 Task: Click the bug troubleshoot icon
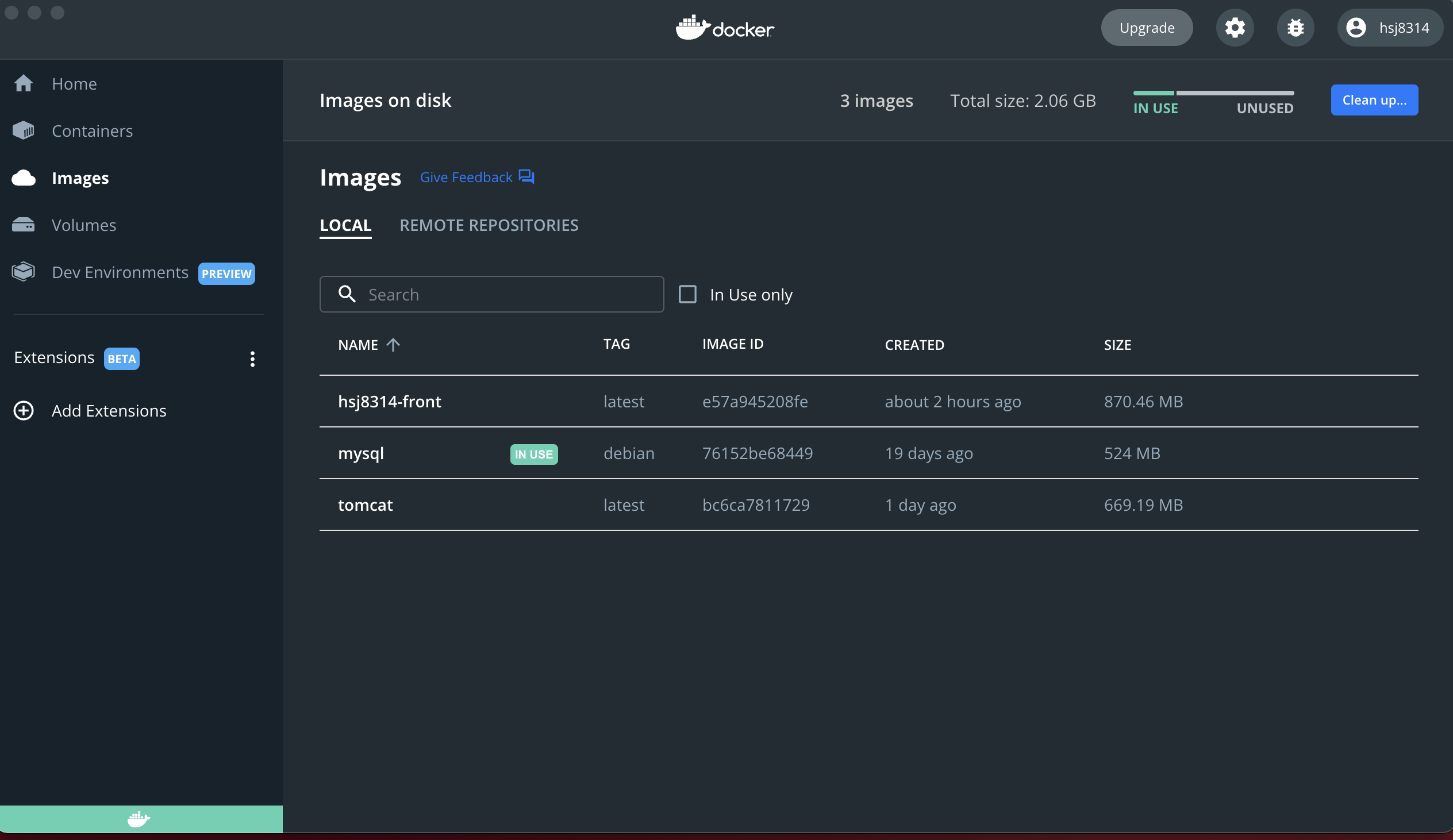click(1295, 28)
